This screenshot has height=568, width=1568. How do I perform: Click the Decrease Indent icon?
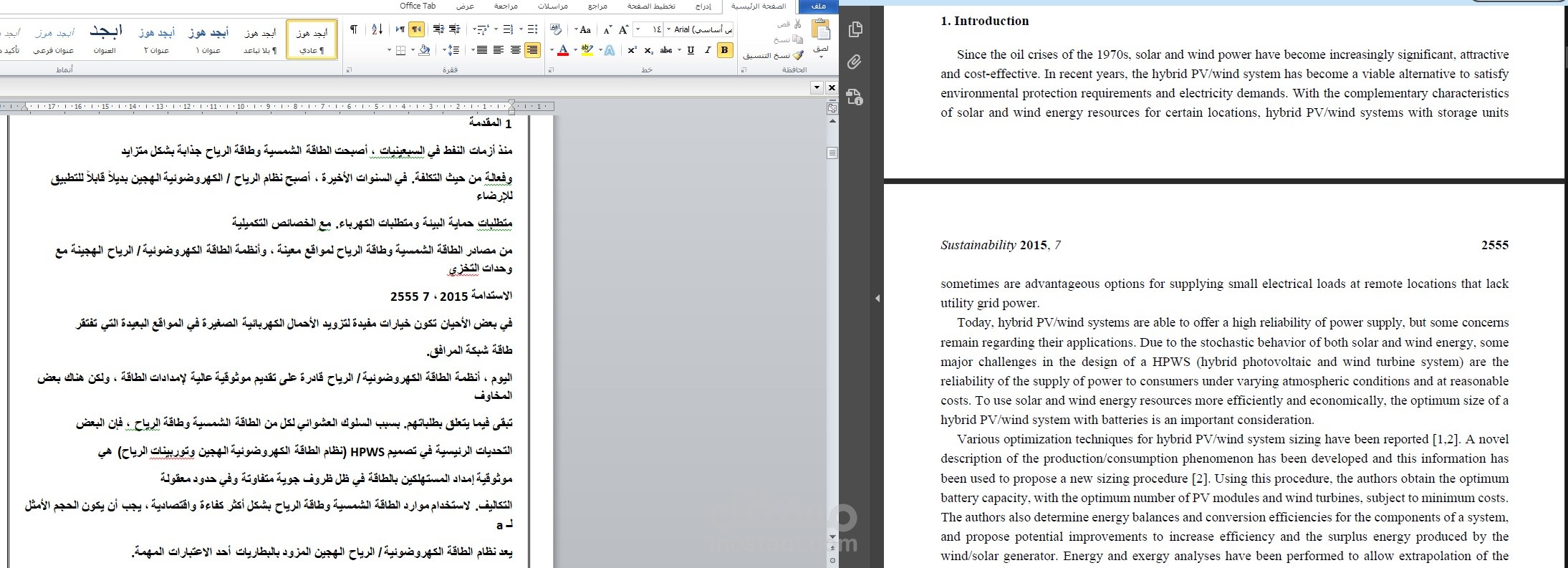point(454,29)
